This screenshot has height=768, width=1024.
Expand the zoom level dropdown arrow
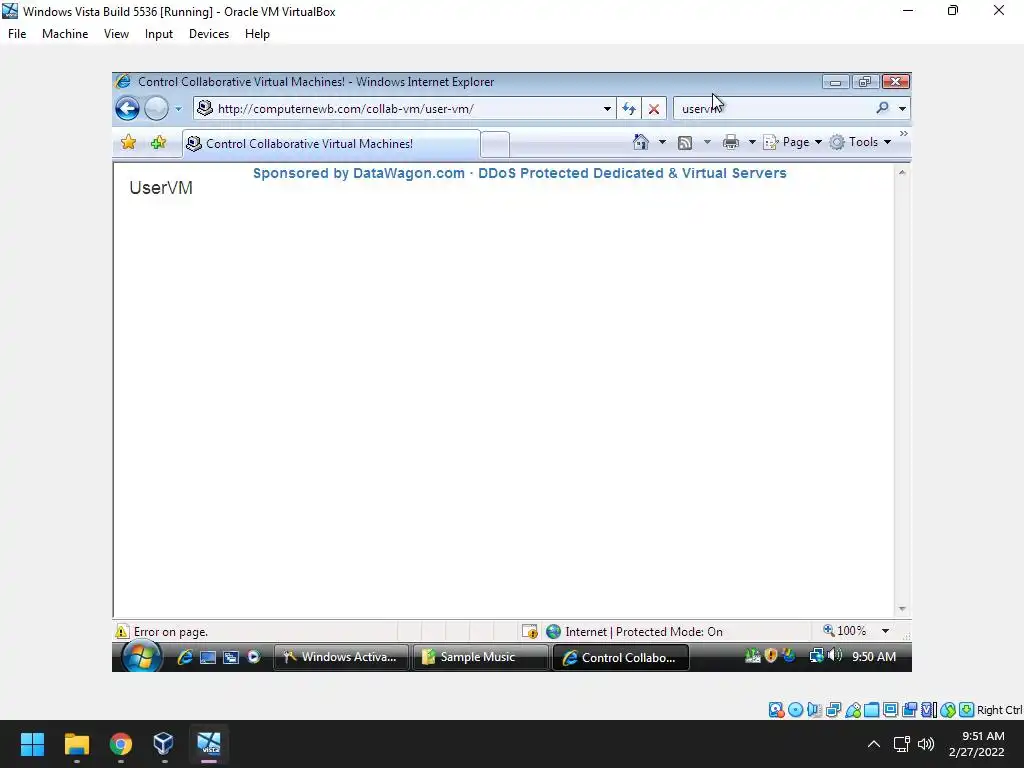(885, 631)
